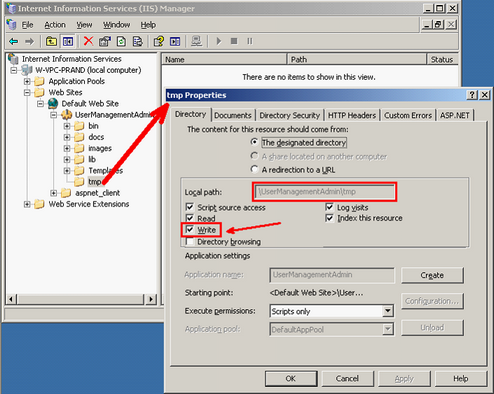This screenshot has width=494, height=394.
Task: Click the Help question mark toolbar icon
Action: [x=159, y=41]
